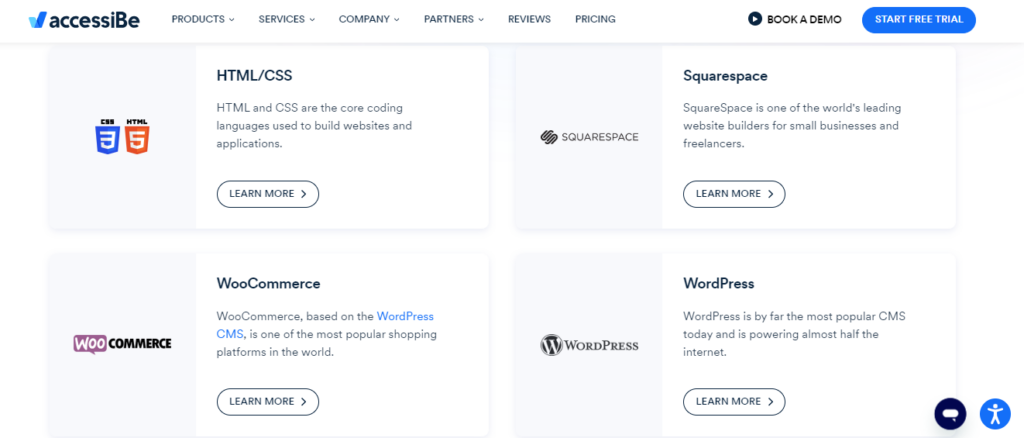This screenshot has width=1024, height=438.
Task: Click the SquareSpace website builders description
Action: 792,125
